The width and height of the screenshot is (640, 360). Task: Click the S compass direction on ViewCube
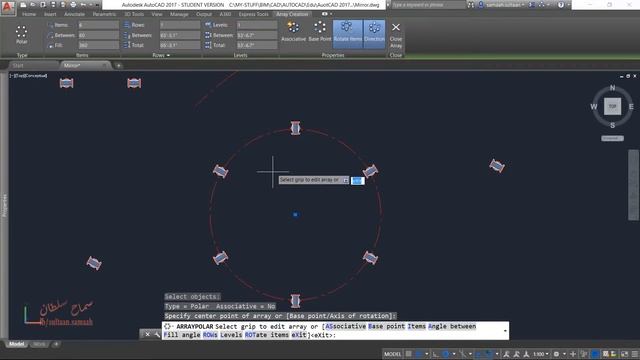612,125
